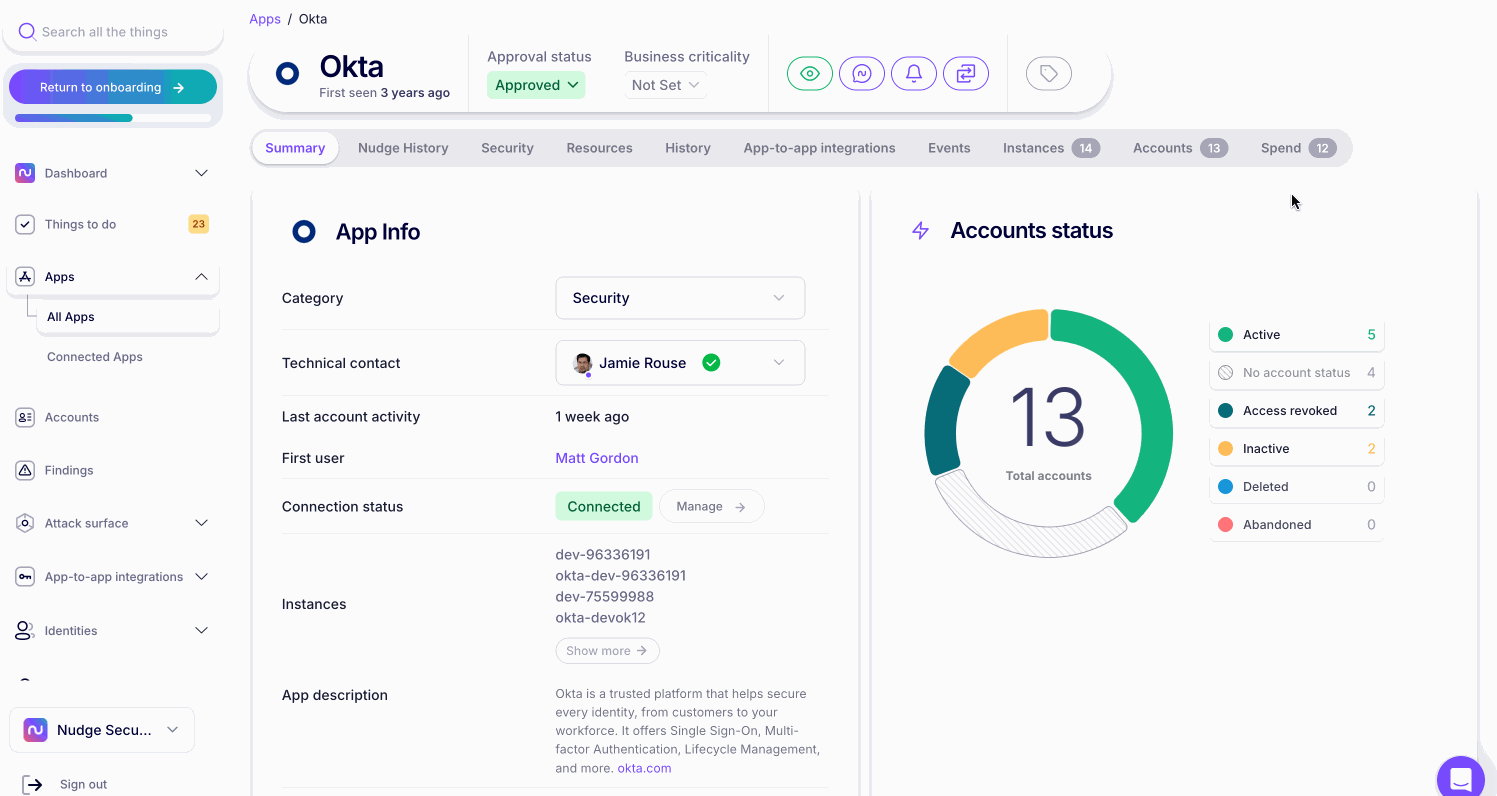Open the Business criticality Not Set dropdown
The image size is (1497, 796).
tap(665, 85)
